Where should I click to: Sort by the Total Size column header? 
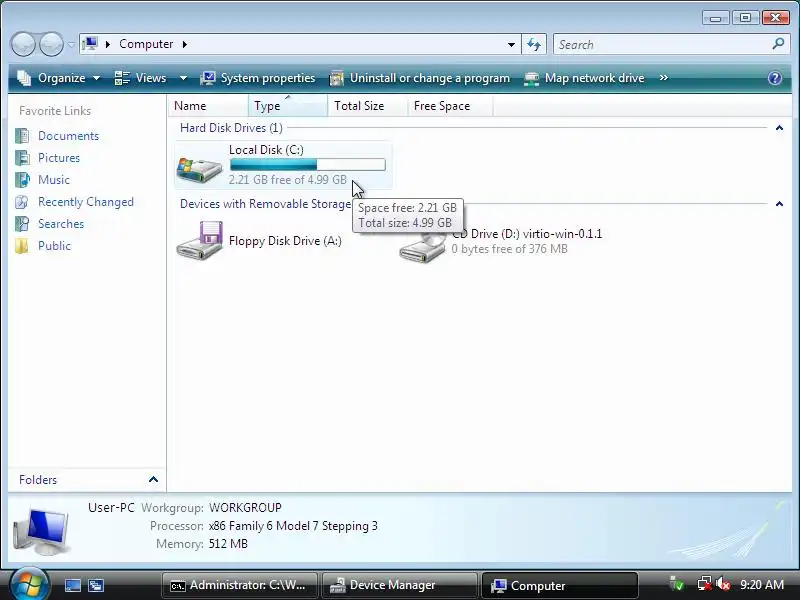click(368, 106)
